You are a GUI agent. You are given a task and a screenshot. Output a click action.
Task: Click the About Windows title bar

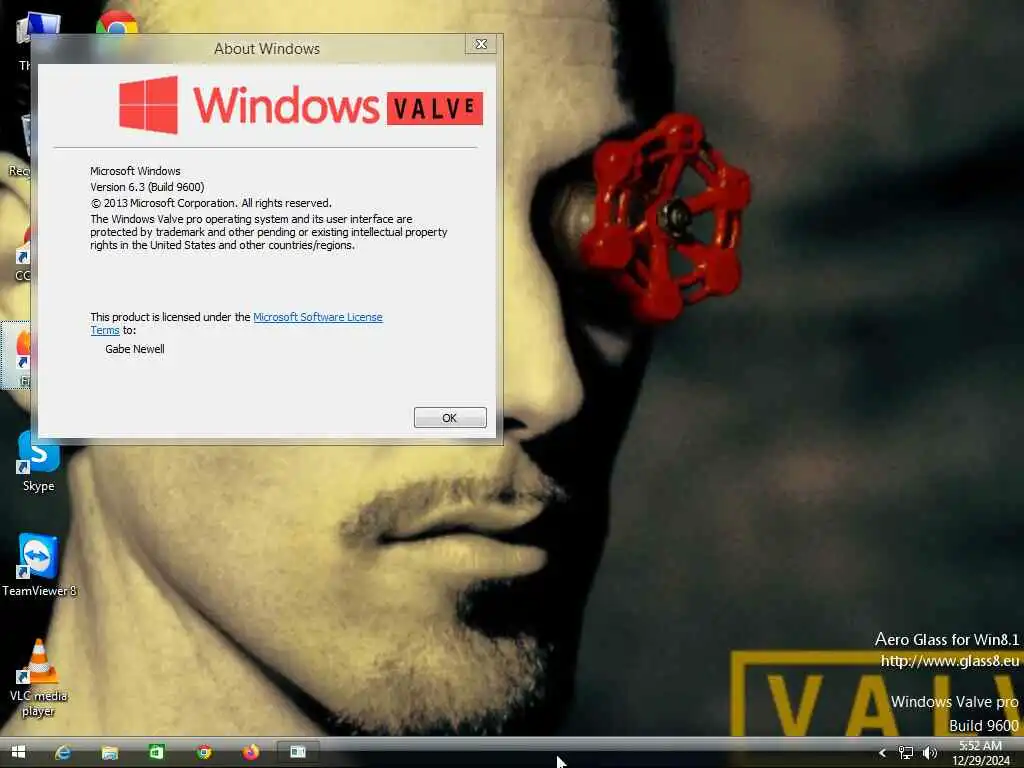point(267,48)
